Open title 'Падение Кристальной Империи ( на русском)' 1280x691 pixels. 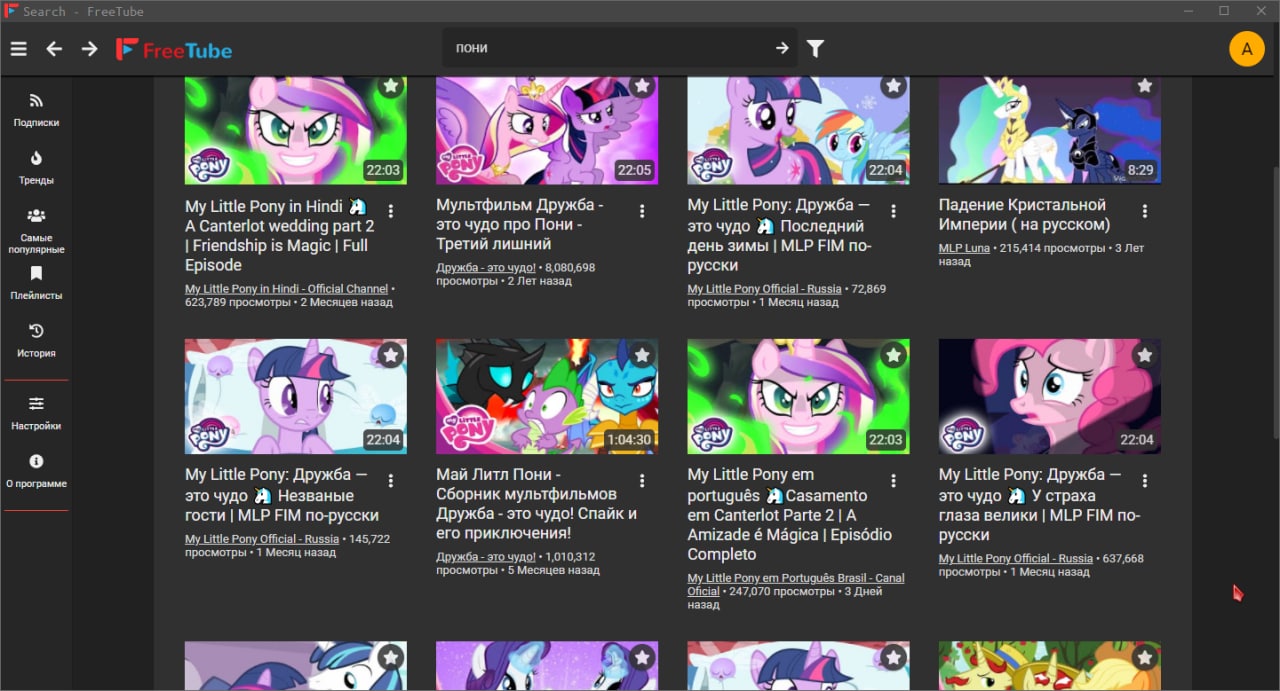point(1024,215)
